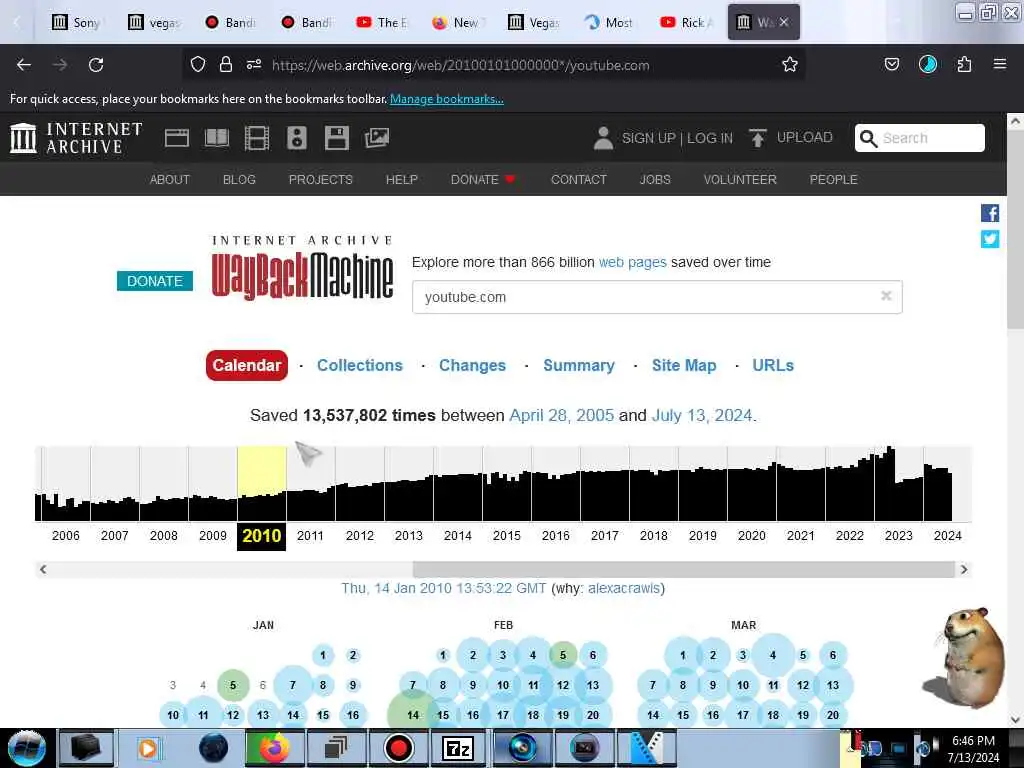The image size is (1024, 768).
Task: Click the LOG IN link
Action: (x=710, y=138)
